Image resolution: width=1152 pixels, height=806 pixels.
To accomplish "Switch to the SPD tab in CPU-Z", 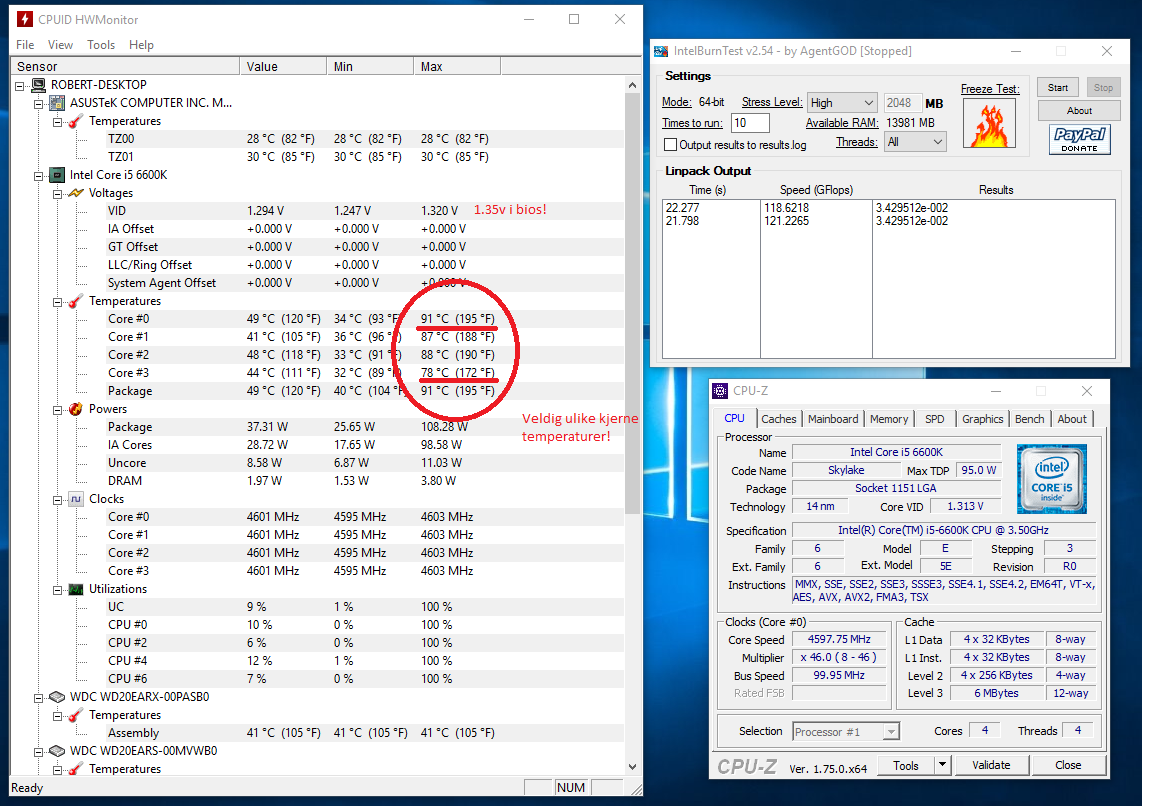I will pyautogui.click(x=935, y=419).
